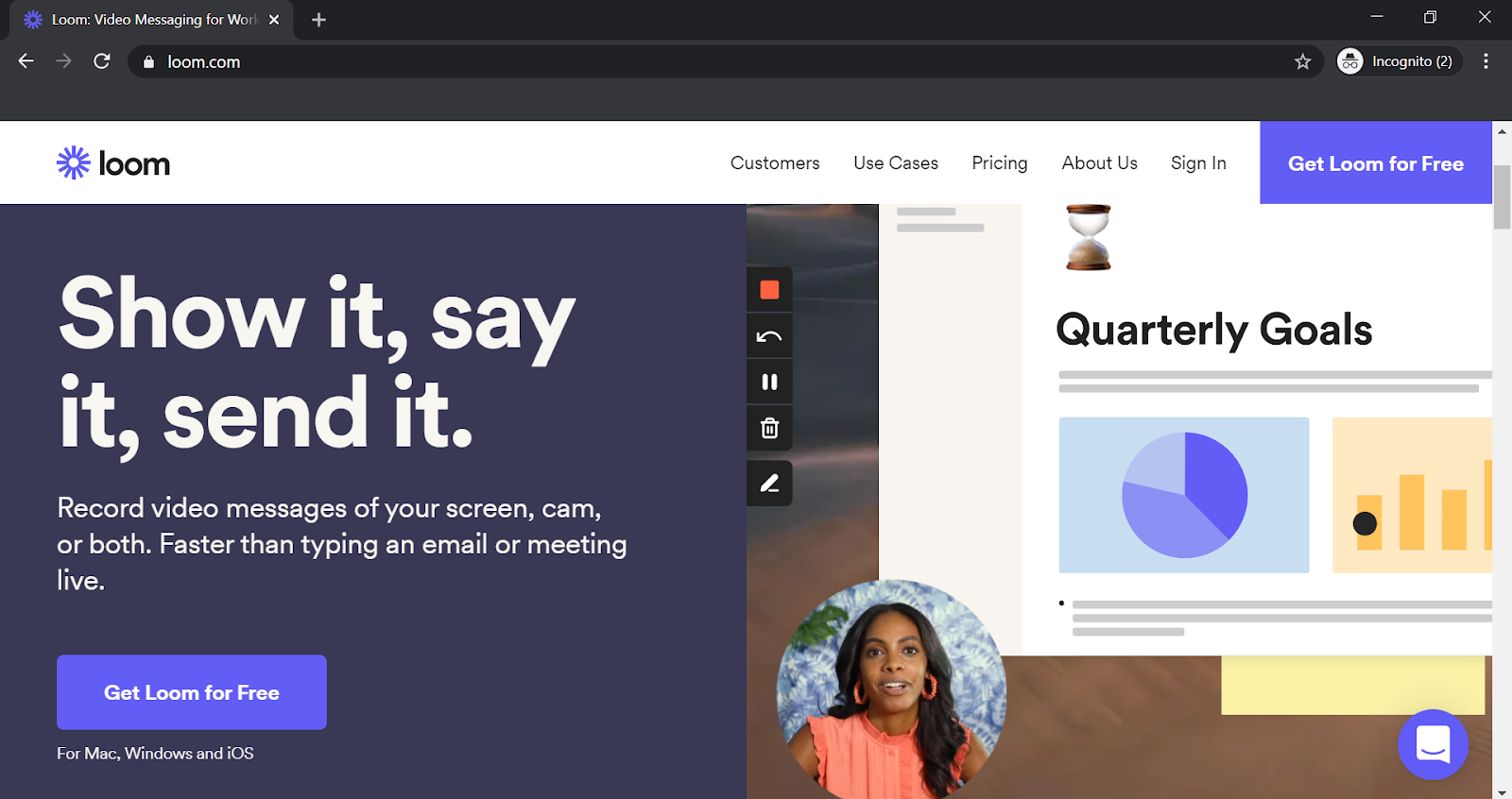This screenshot has width=1512, height=799.
Task: Click the red stop recording button
Action: coord(769,290)
